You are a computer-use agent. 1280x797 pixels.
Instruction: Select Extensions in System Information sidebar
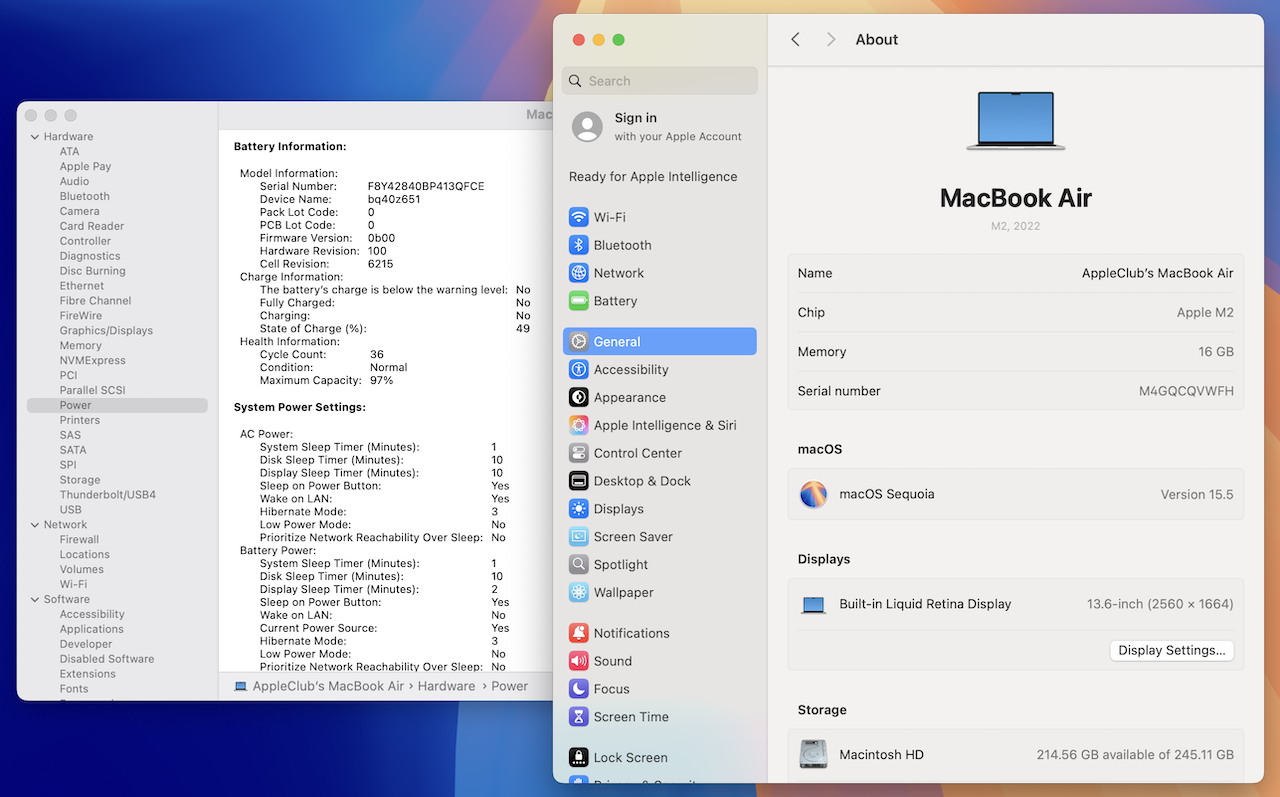coord(87,674)
